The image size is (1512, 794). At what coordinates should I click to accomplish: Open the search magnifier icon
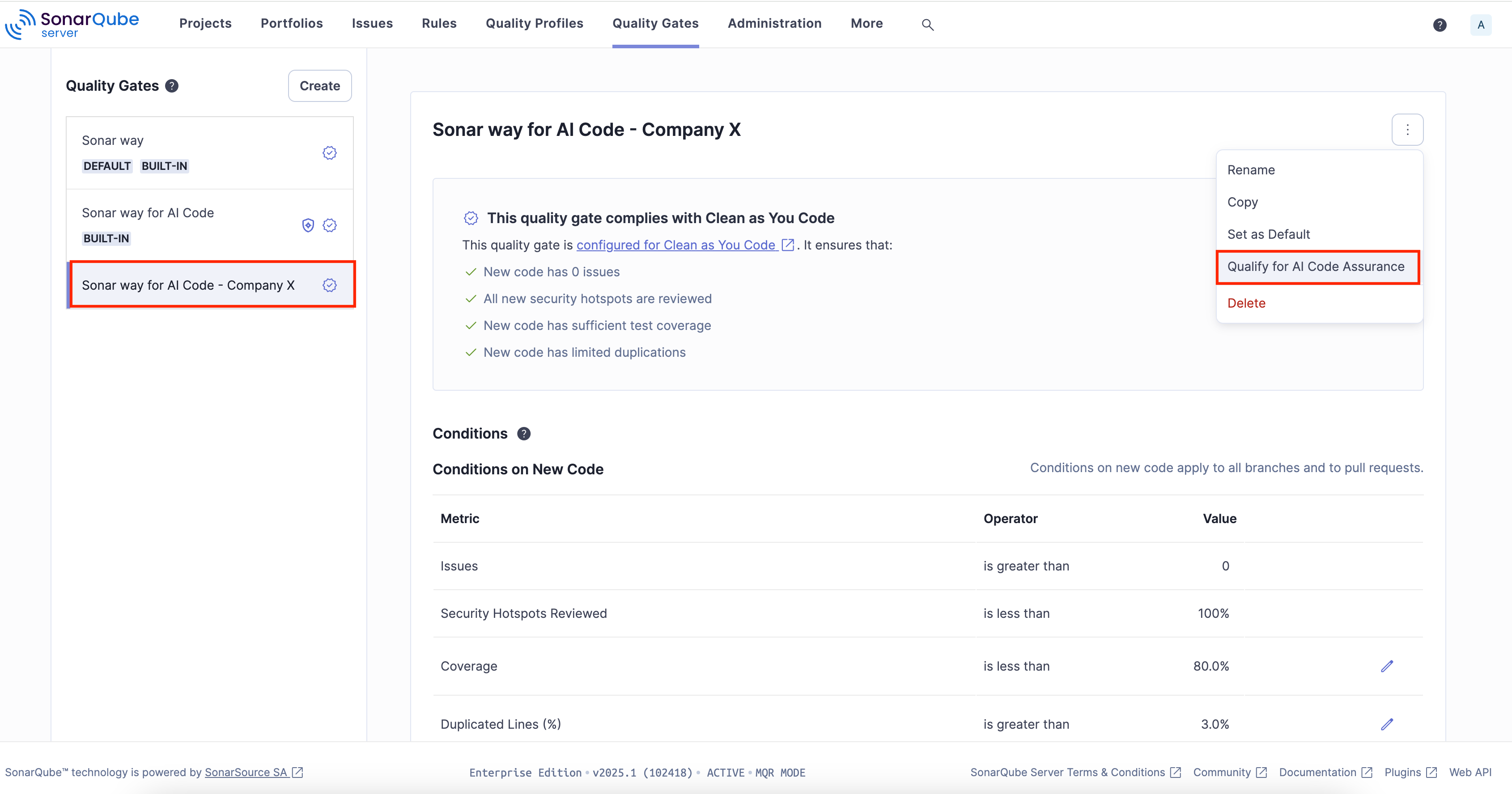927,25
